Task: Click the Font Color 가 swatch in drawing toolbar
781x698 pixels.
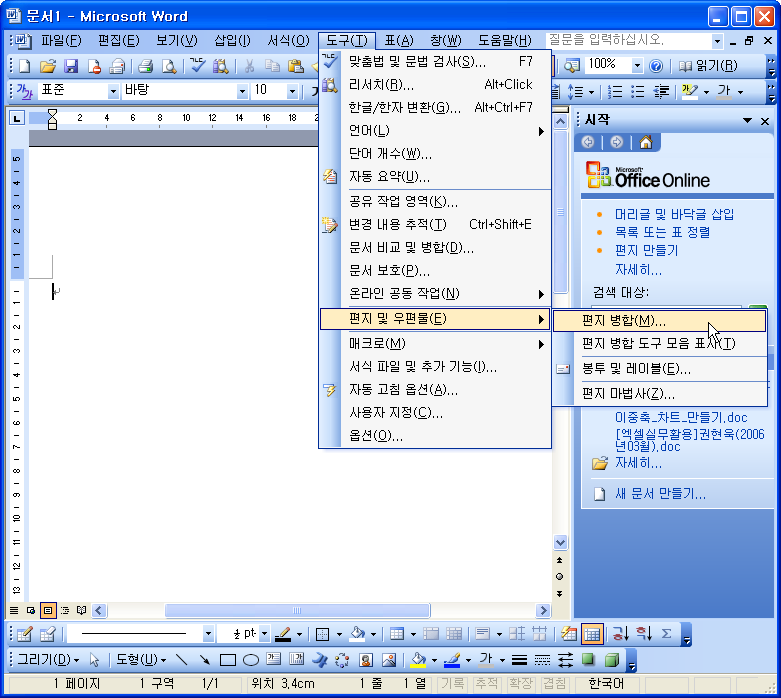Action: coord(486,660)
